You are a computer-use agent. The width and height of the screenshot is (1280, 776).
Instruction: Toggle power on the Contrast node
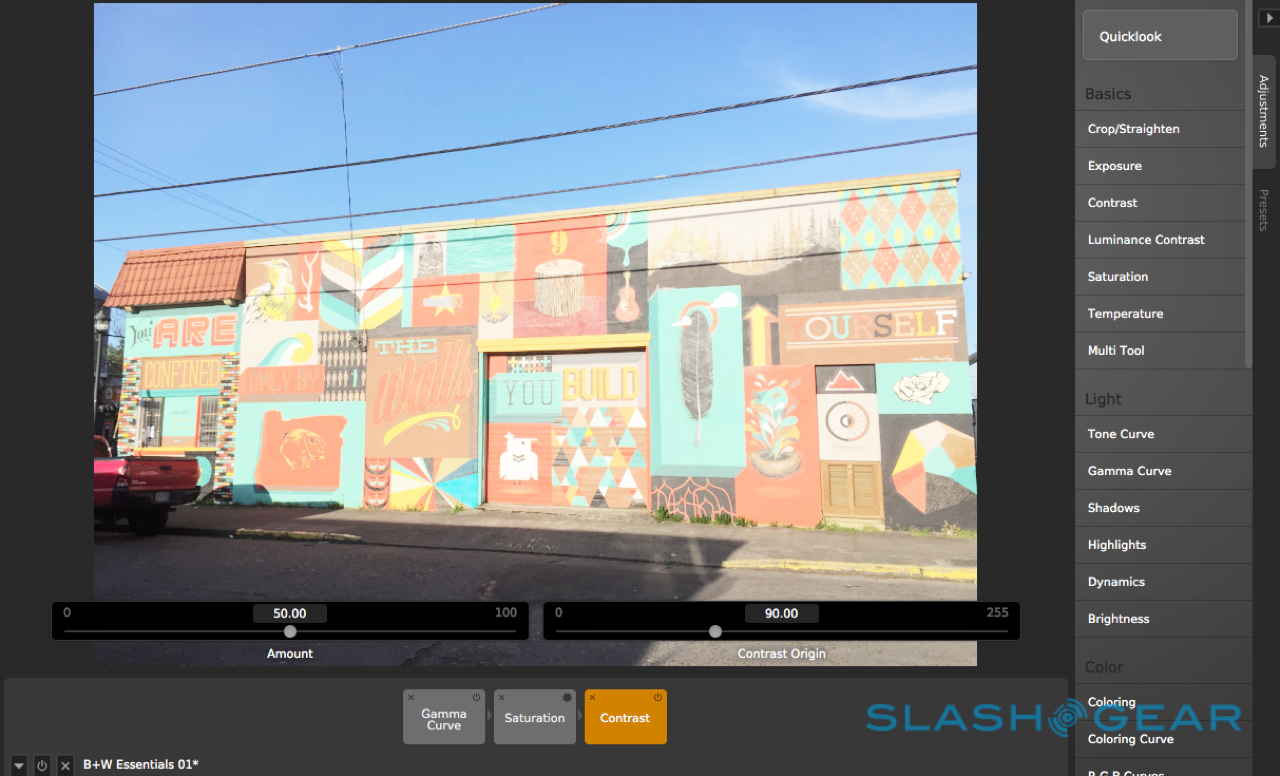(x=658, y=698)
